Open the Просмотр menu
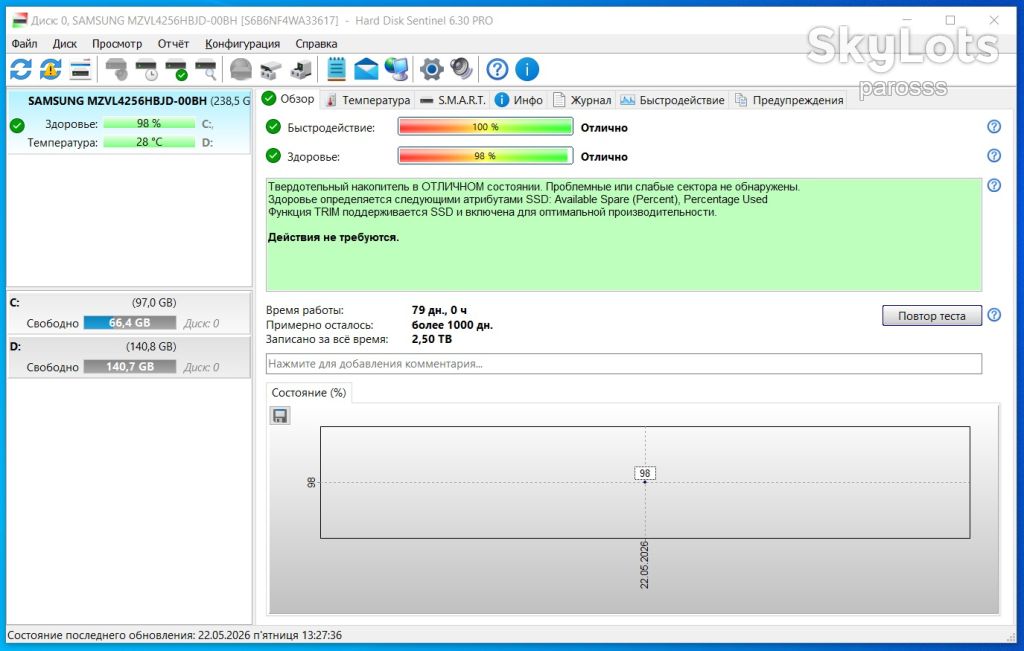Screen dimensions: 1024x651 pos(117,44)
